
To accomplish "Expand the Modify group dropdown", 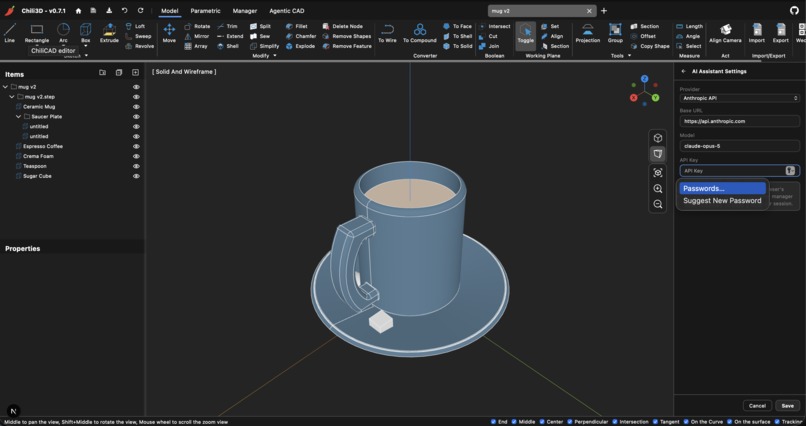I will pos(274,55).
